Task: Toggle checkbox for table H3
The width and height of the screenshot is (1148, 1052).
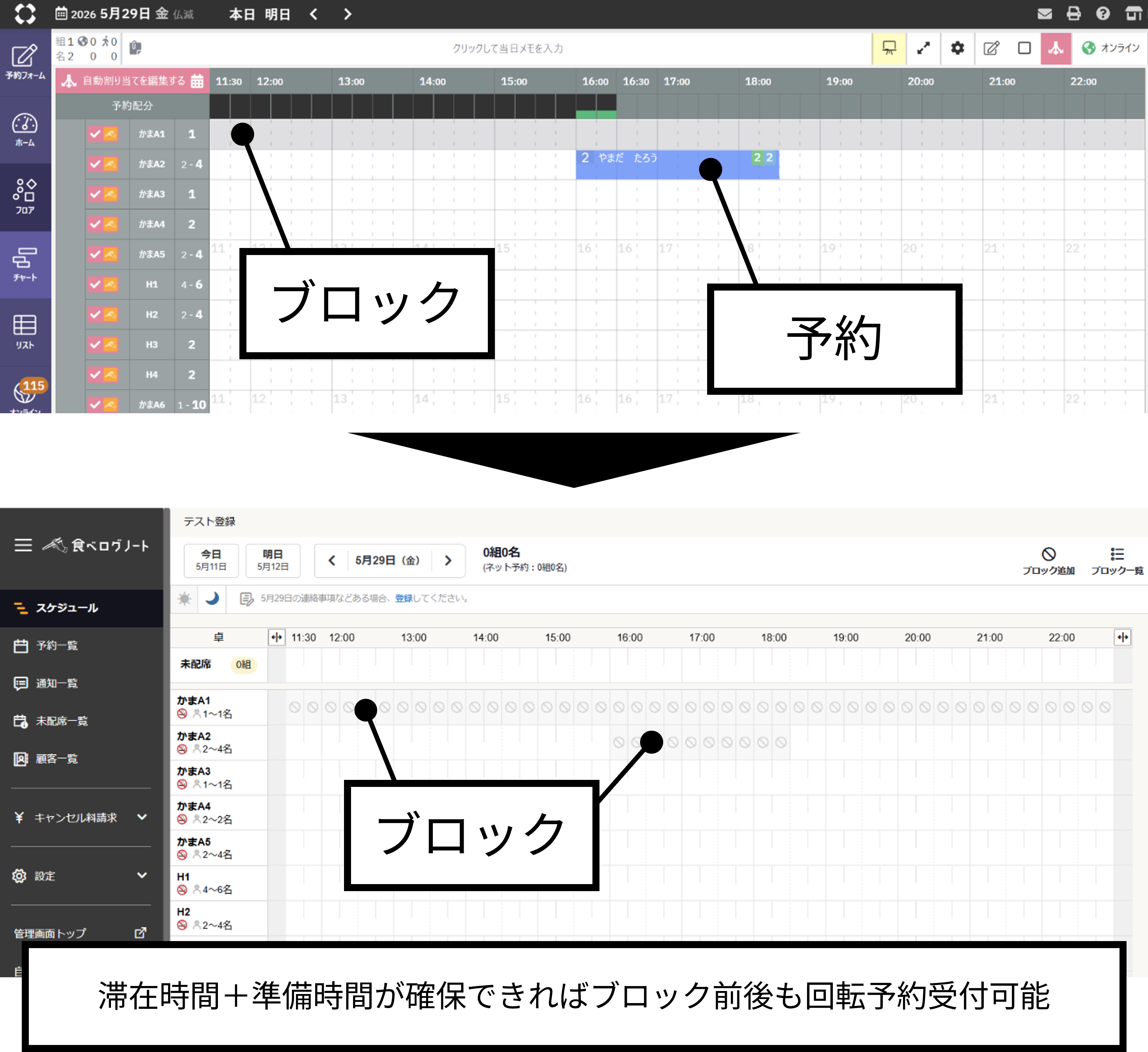Action: 95,345
